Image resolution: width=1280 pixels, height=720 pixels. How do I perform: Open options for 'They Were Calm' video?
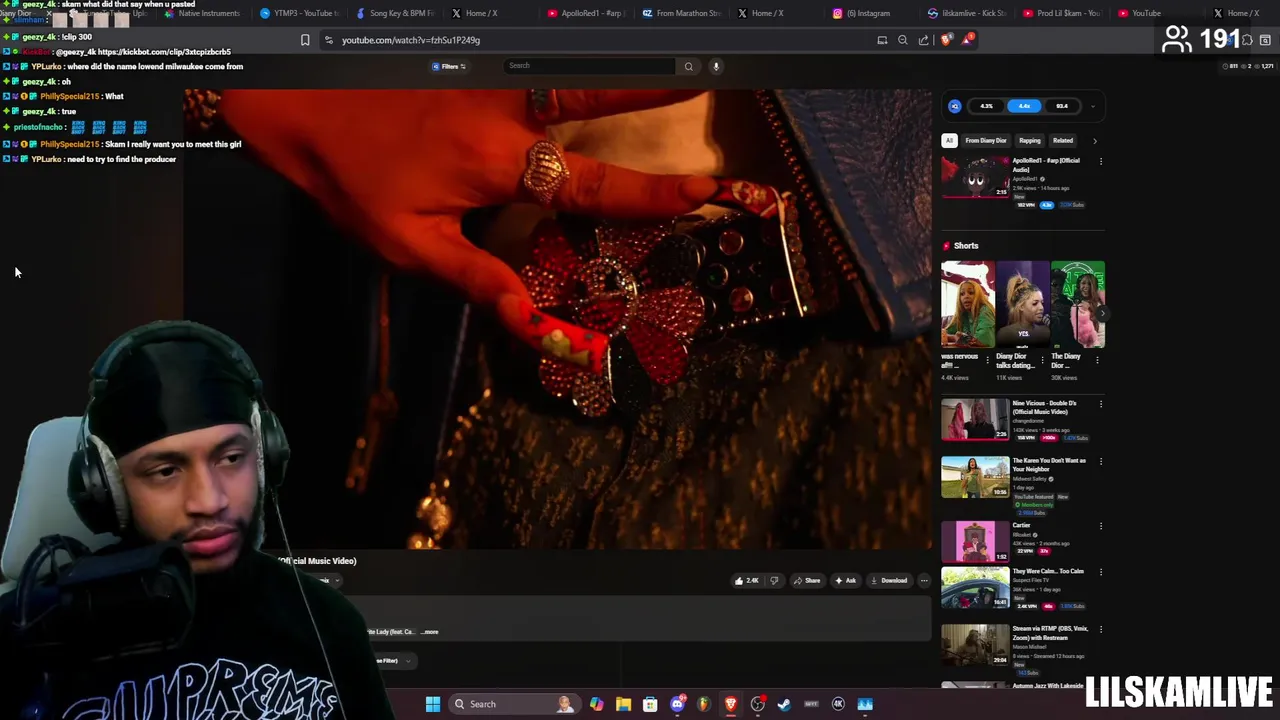(x=1101, y=572)
